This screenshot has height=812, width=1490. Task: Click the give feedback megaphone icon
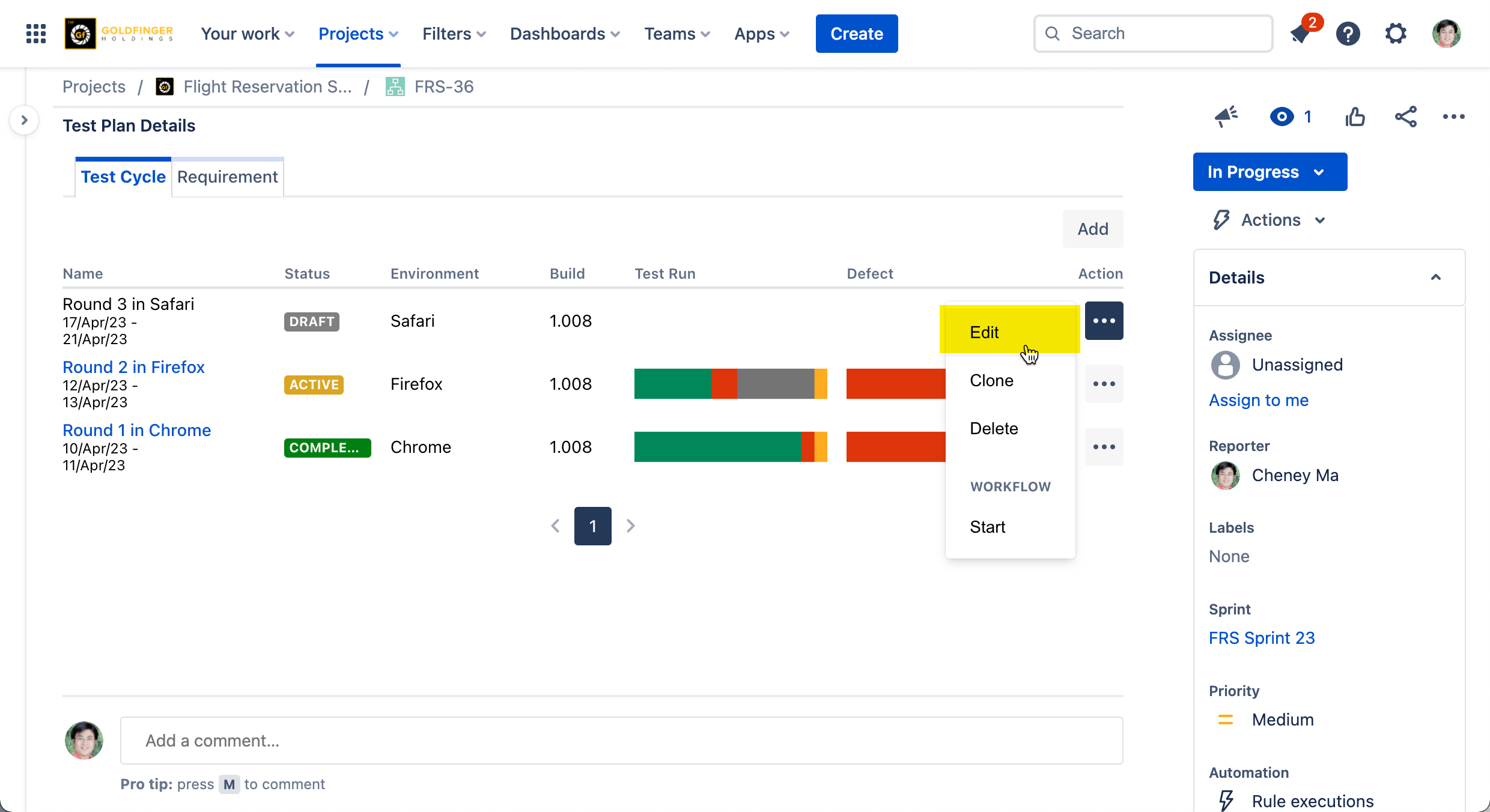tap(1226, 117)
